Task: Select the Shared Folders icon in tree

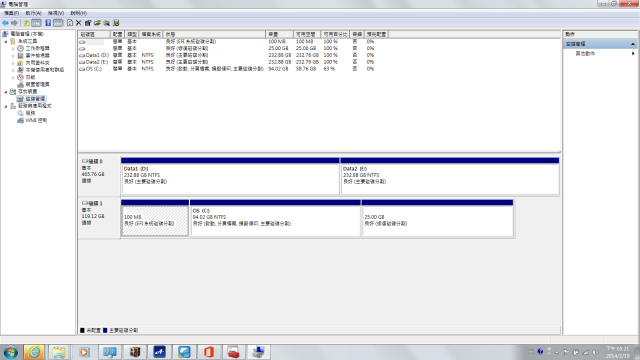Action: (20, 63)
